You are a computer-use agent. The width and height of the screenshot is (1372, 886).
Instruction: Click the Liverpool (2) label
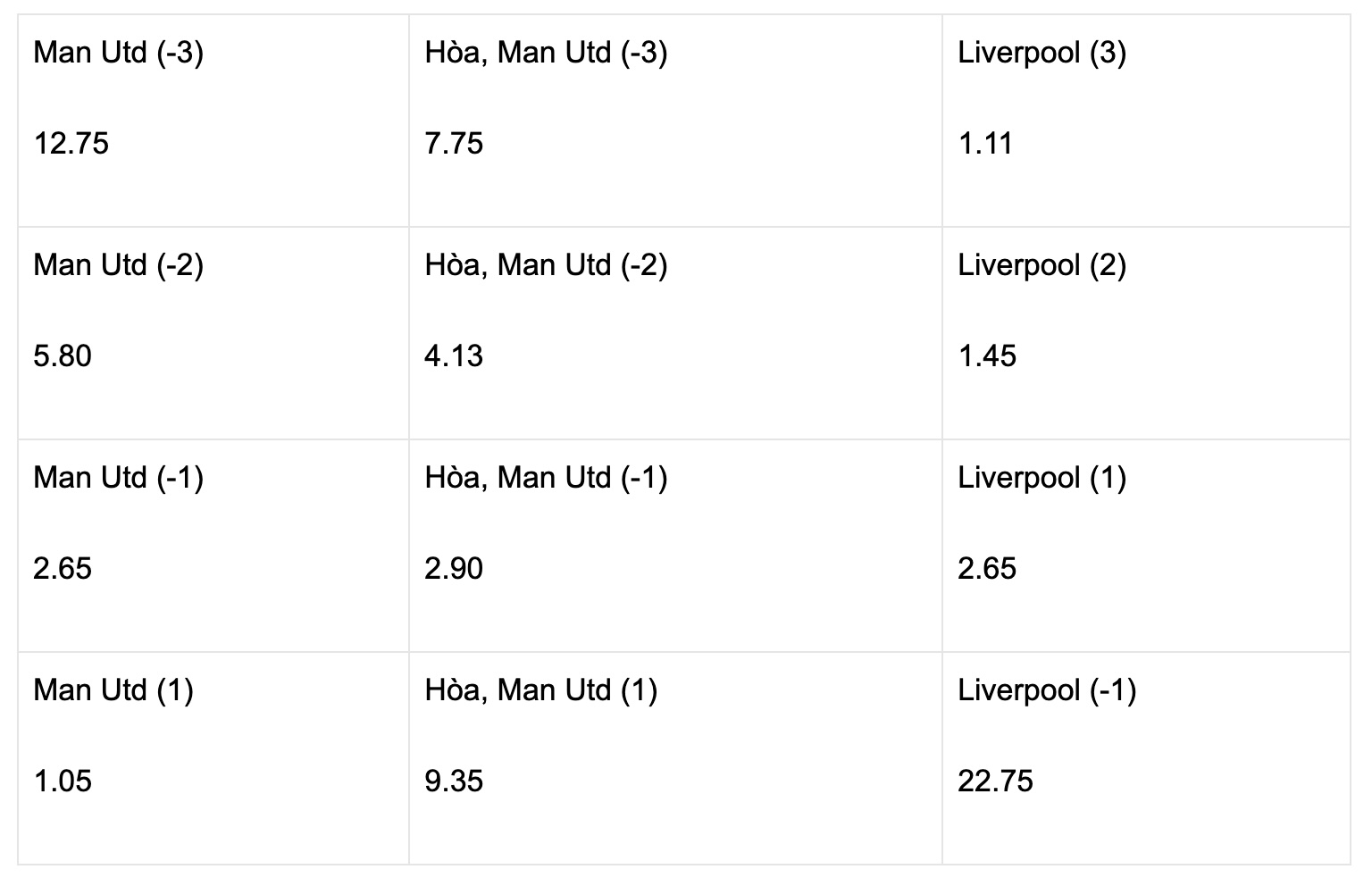(x=1042, y=265)
